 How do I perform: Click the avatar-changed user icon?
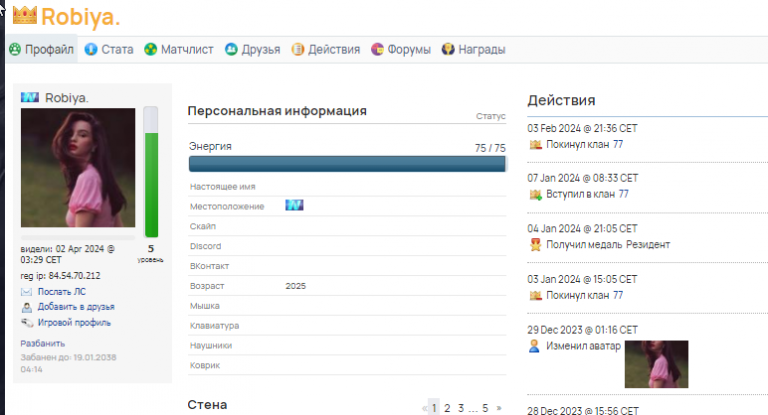tap(534, 346)
